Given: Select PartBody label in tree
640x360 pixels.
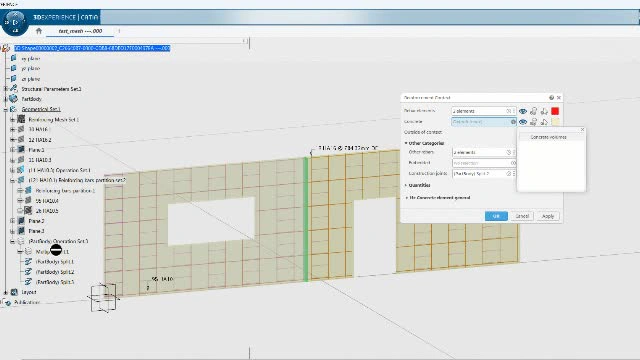Looking at the screenshot, I should [x=31, y=99].
